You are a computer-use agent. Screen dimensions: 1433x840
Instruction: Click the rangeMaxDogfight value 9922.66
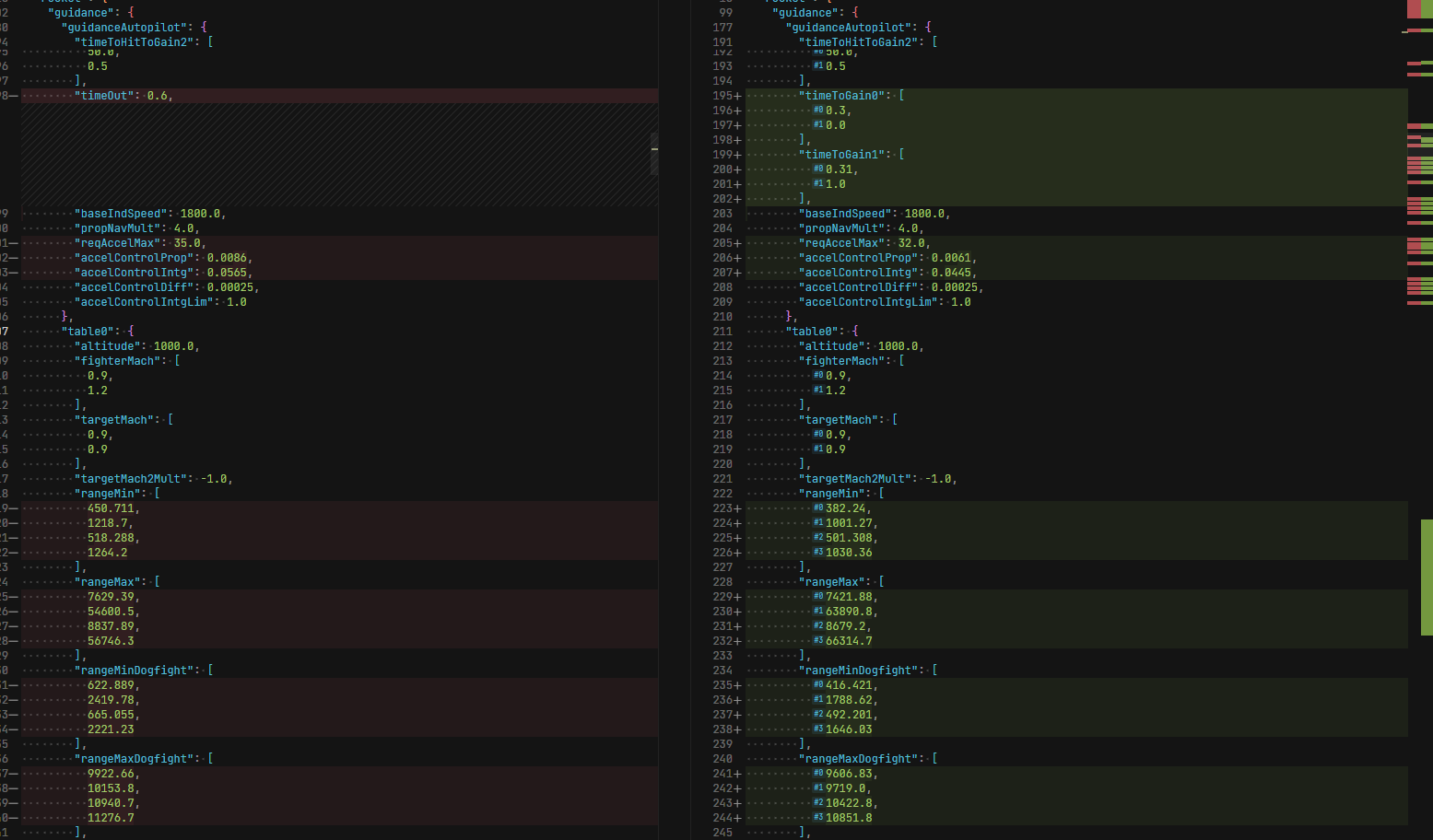(x=111, y=774)
